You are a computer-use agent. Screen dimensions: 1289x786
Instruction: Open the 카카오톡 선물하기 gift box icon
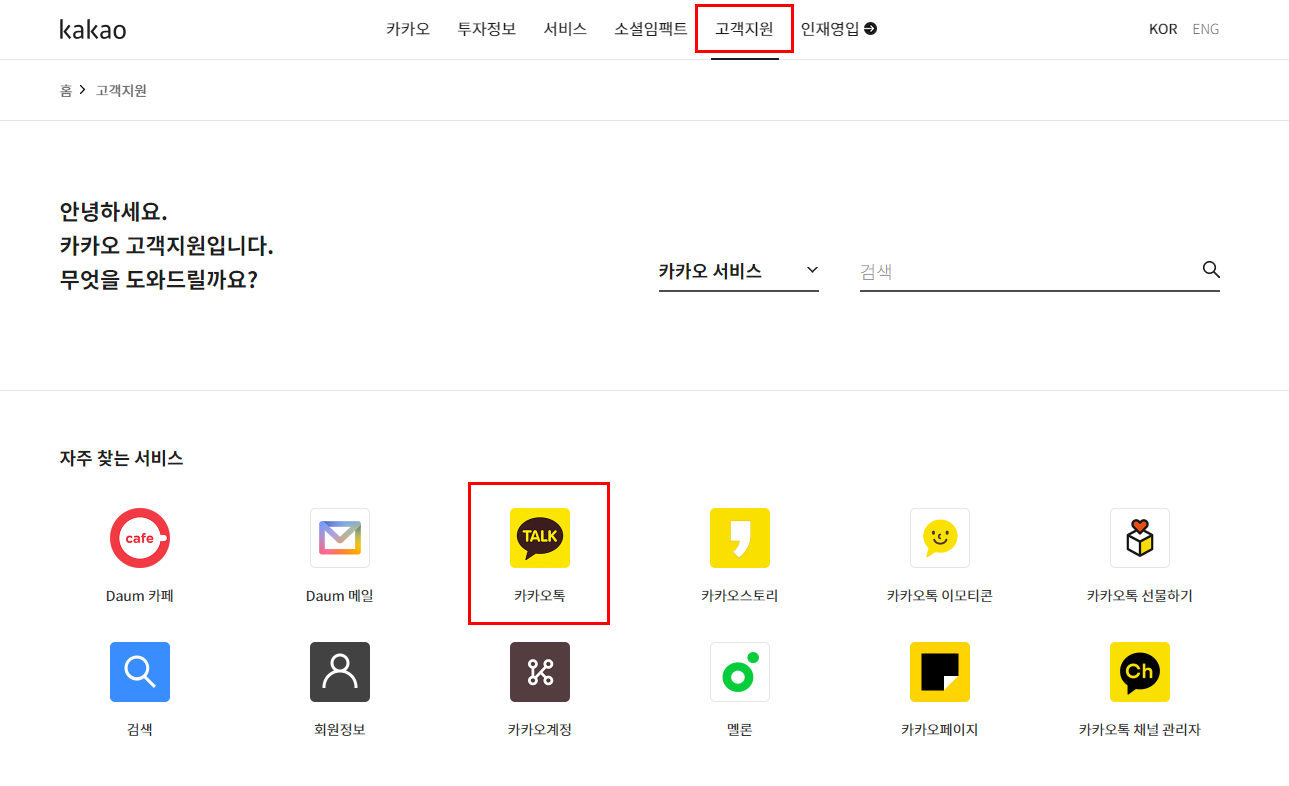click(1140, 538)
